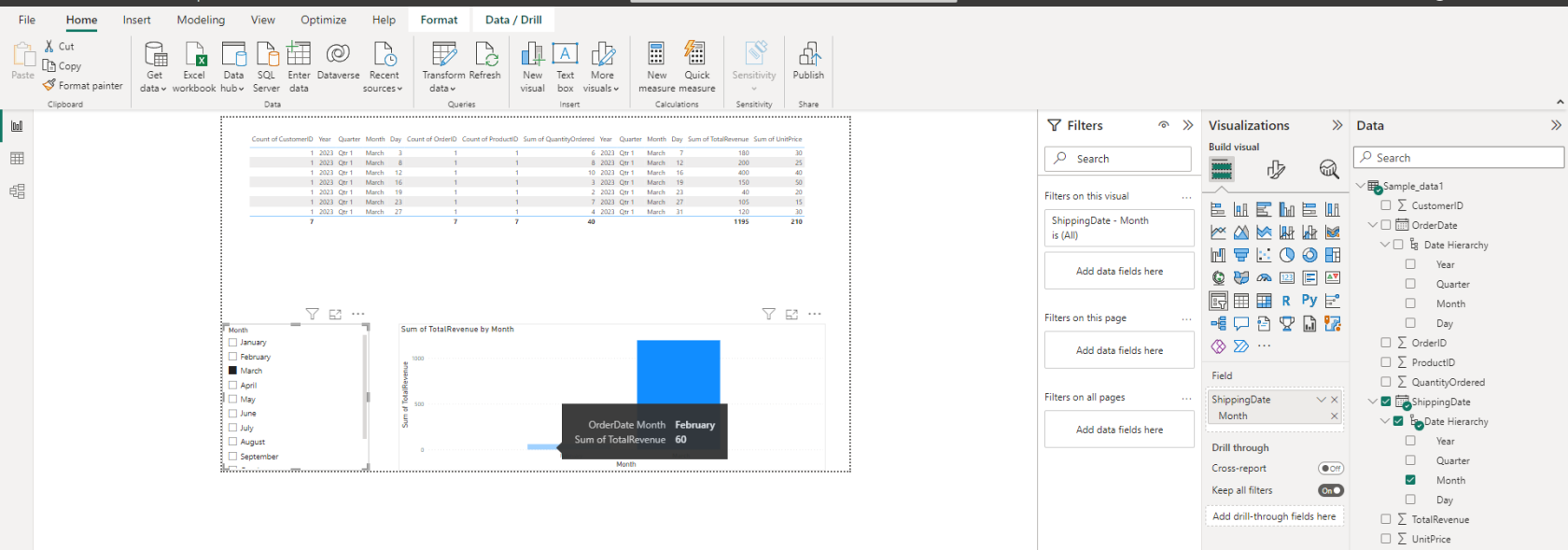Click the filter icon above Month slicer

coord(313,315)
